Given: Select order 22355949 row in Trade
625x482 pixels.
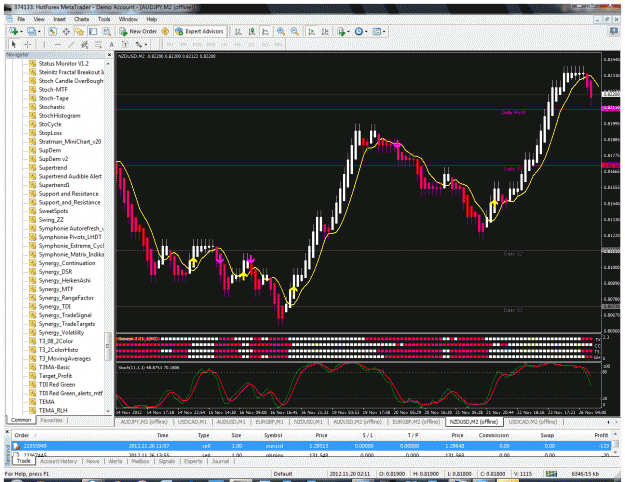Looking at the screenshot, I should pos(313,446).
